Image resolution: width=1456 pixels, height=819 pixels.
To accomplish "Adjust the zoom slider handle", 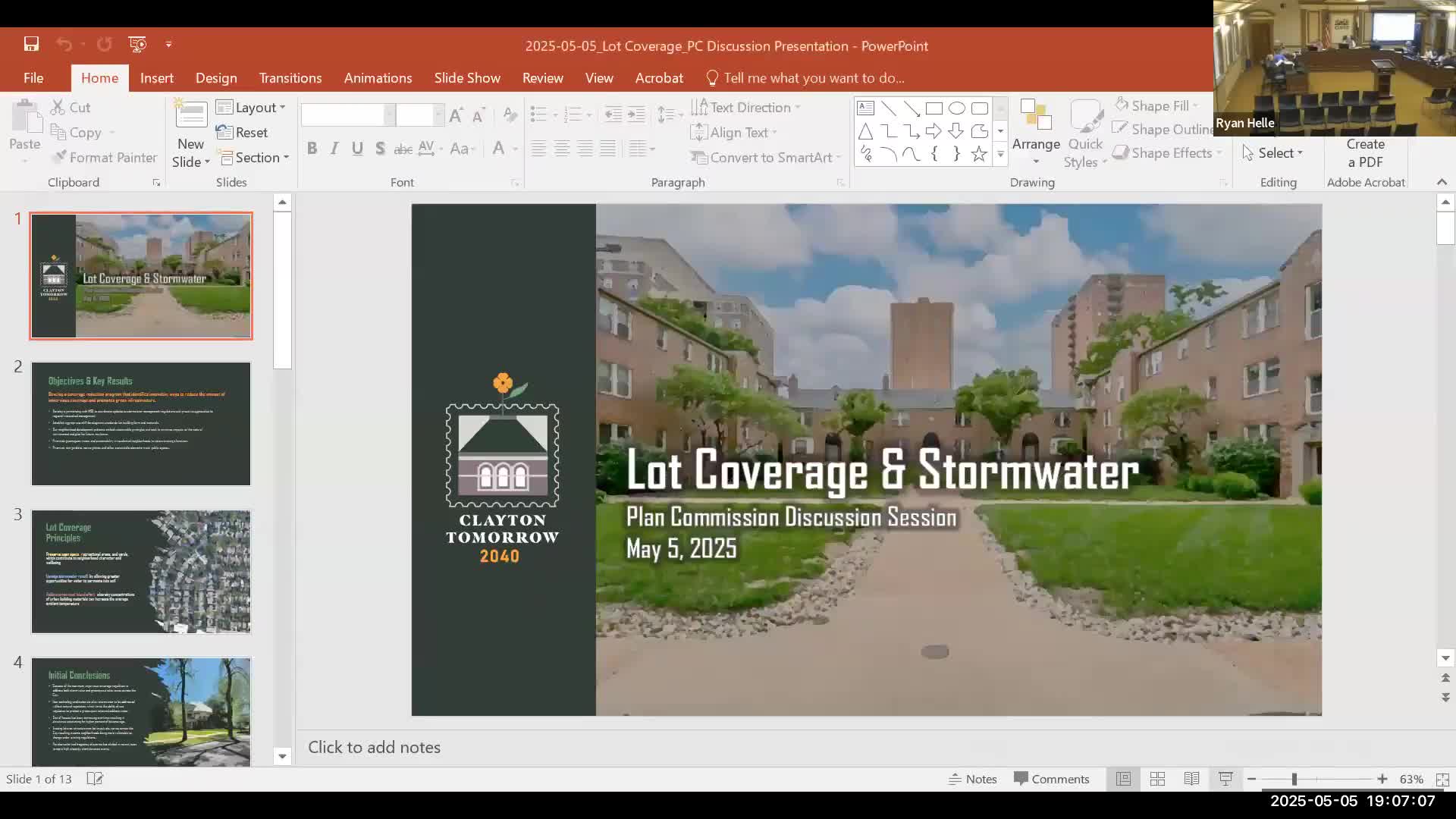I will [x=1294, y=779].
